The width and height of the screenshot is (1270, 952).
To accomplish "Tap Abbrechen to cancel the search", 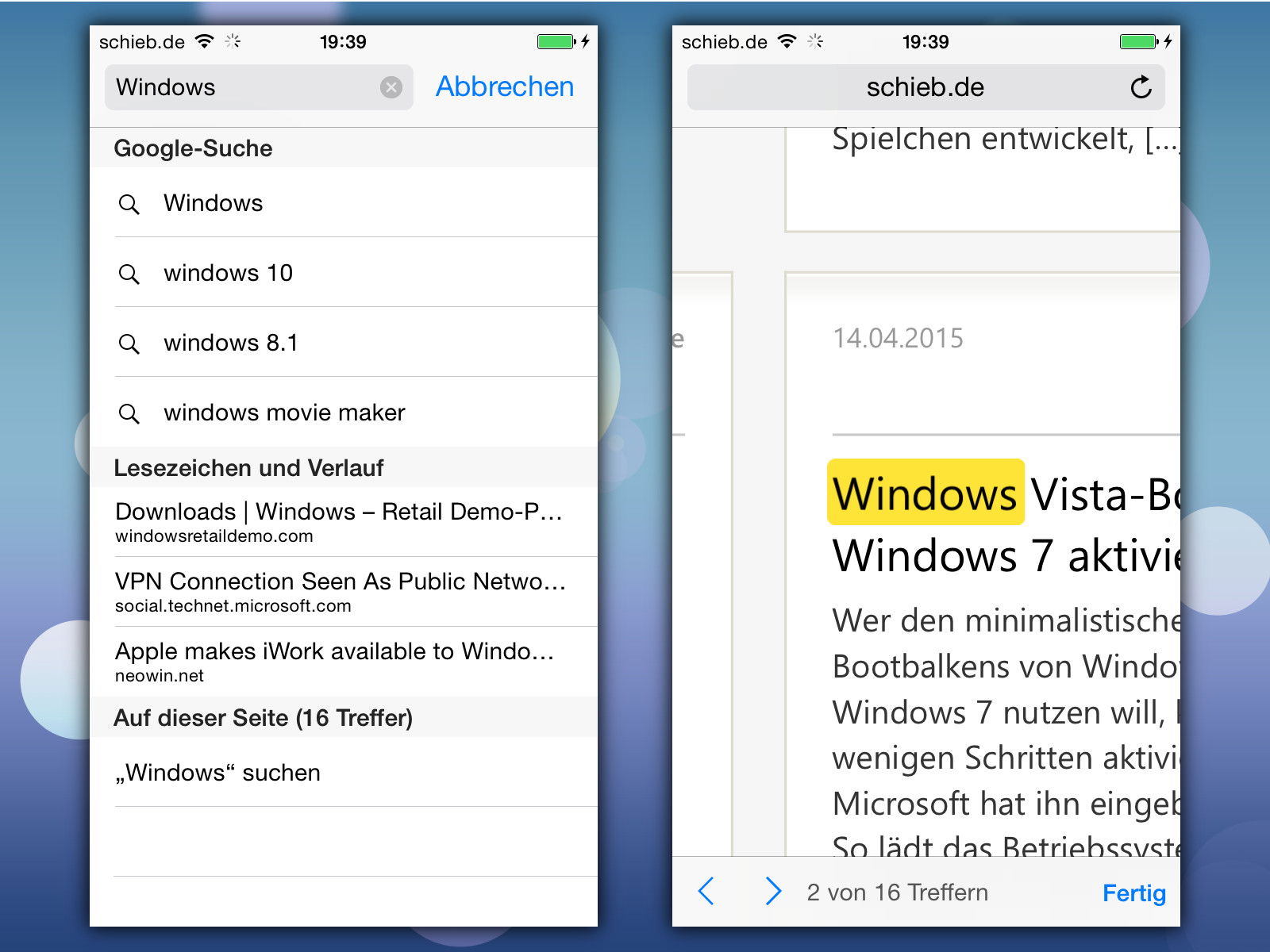I will tap(505, 86).
